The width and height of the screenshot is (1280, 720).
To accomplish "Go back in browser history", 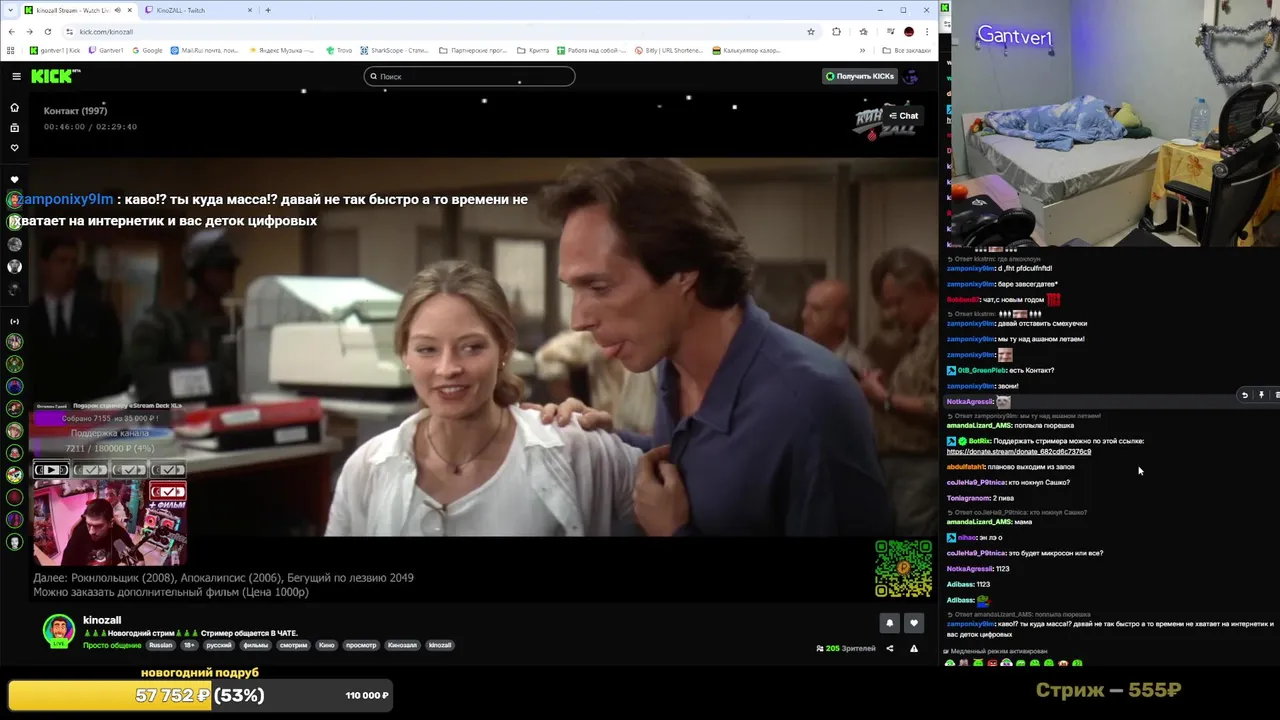I will click(x=11, y=31).
